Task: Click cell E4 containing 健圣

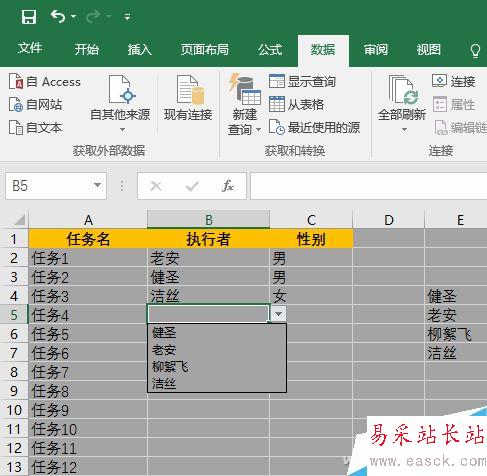Action: tap(456, 296)
